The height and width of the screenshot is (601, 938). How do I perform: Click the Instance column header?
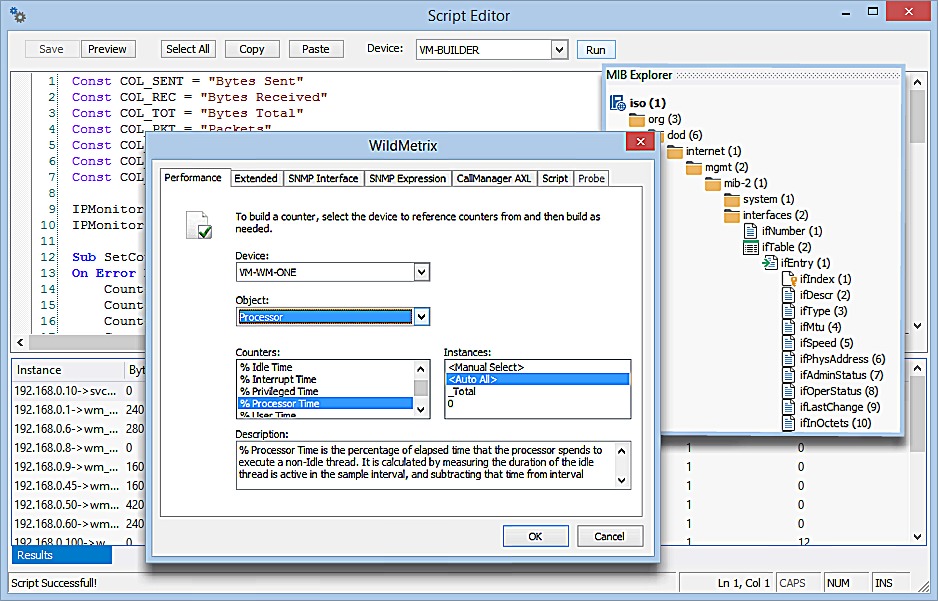point(68,370)
